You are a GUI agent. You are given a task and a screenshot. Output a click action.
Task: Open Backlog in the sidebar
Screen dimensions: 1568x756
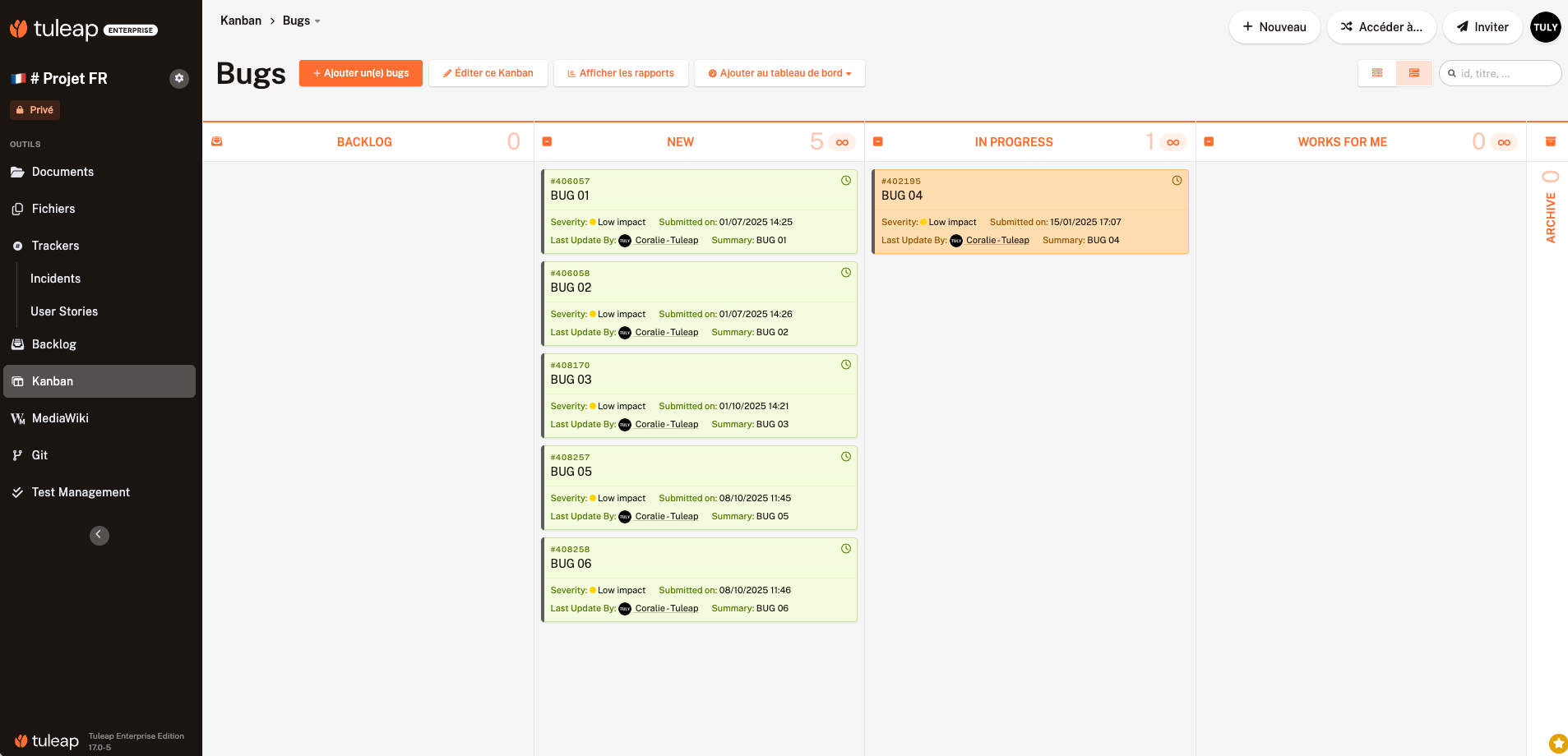click(x=99, y=344)
